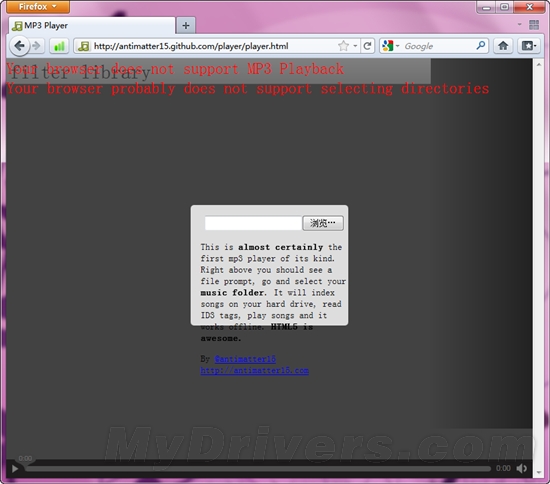Expand the search engine selector dropdown
Screen dimensions: 550x484
tap(397, 46)
